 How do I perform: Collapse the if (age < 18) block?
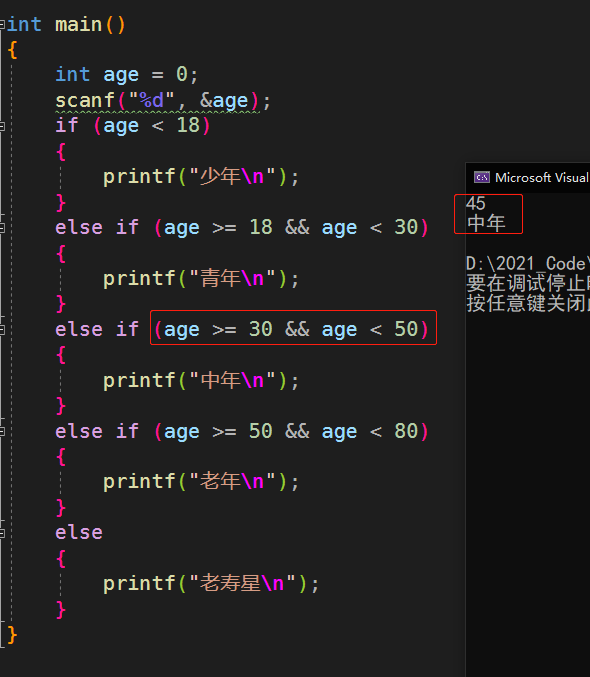tap(2, 126)
